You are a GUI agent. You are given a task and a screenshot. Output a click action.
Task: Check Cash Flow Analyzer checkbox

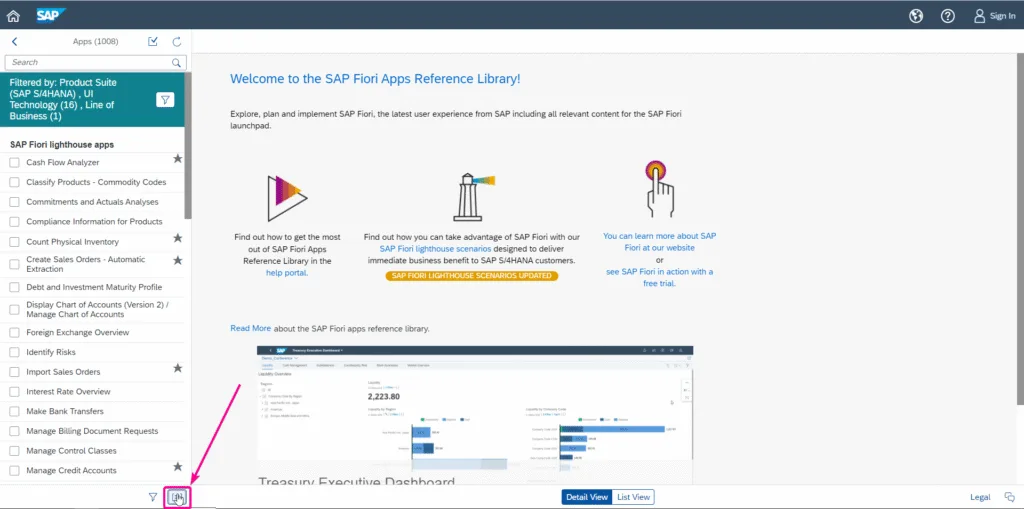(14, 163)
